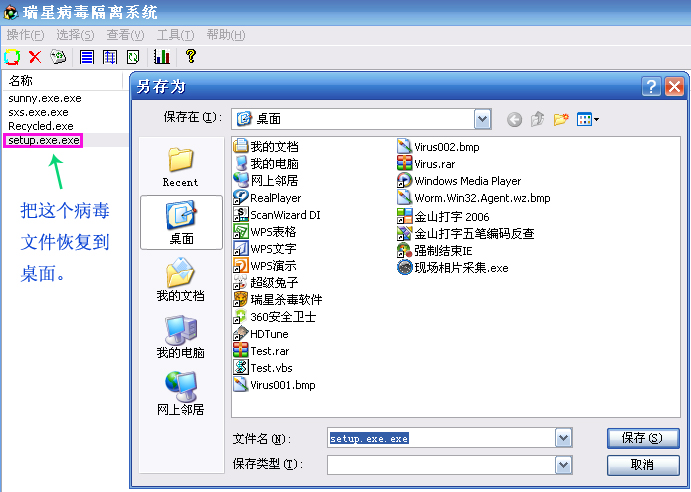Close the 另存为 dialog

tap(674, 86)
